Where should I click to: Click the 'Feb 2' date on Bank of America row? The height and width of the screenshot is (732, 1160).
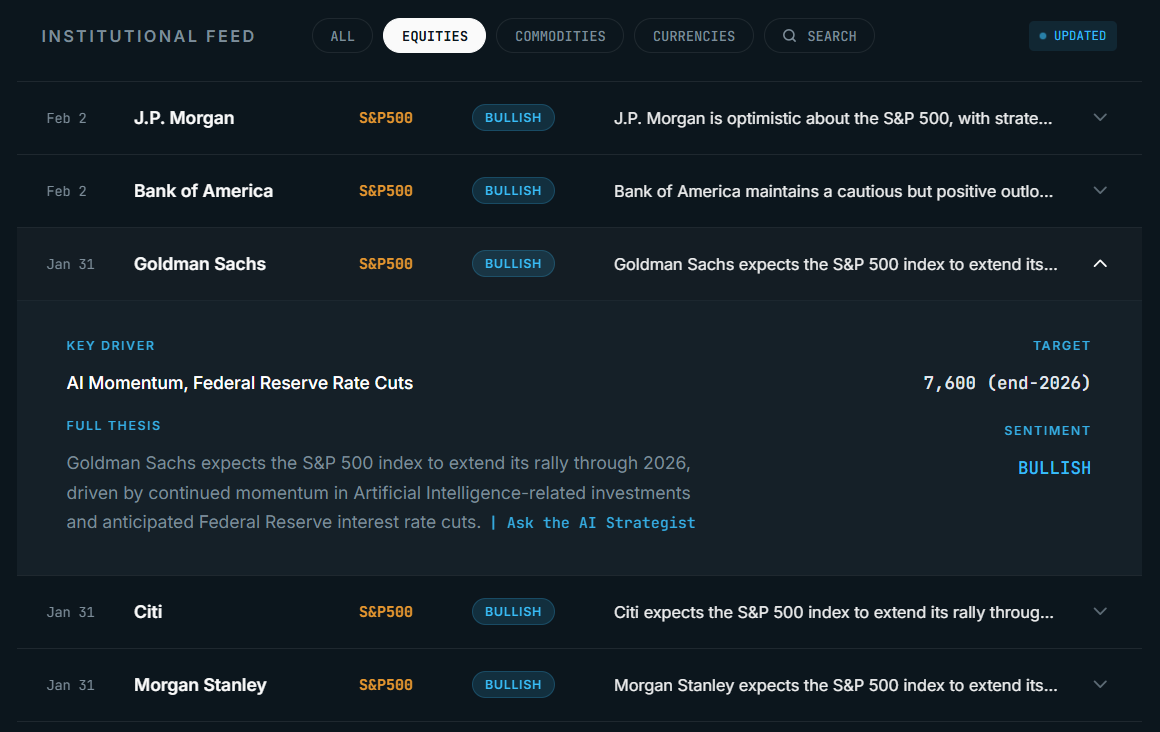click(x=67, y=192)
